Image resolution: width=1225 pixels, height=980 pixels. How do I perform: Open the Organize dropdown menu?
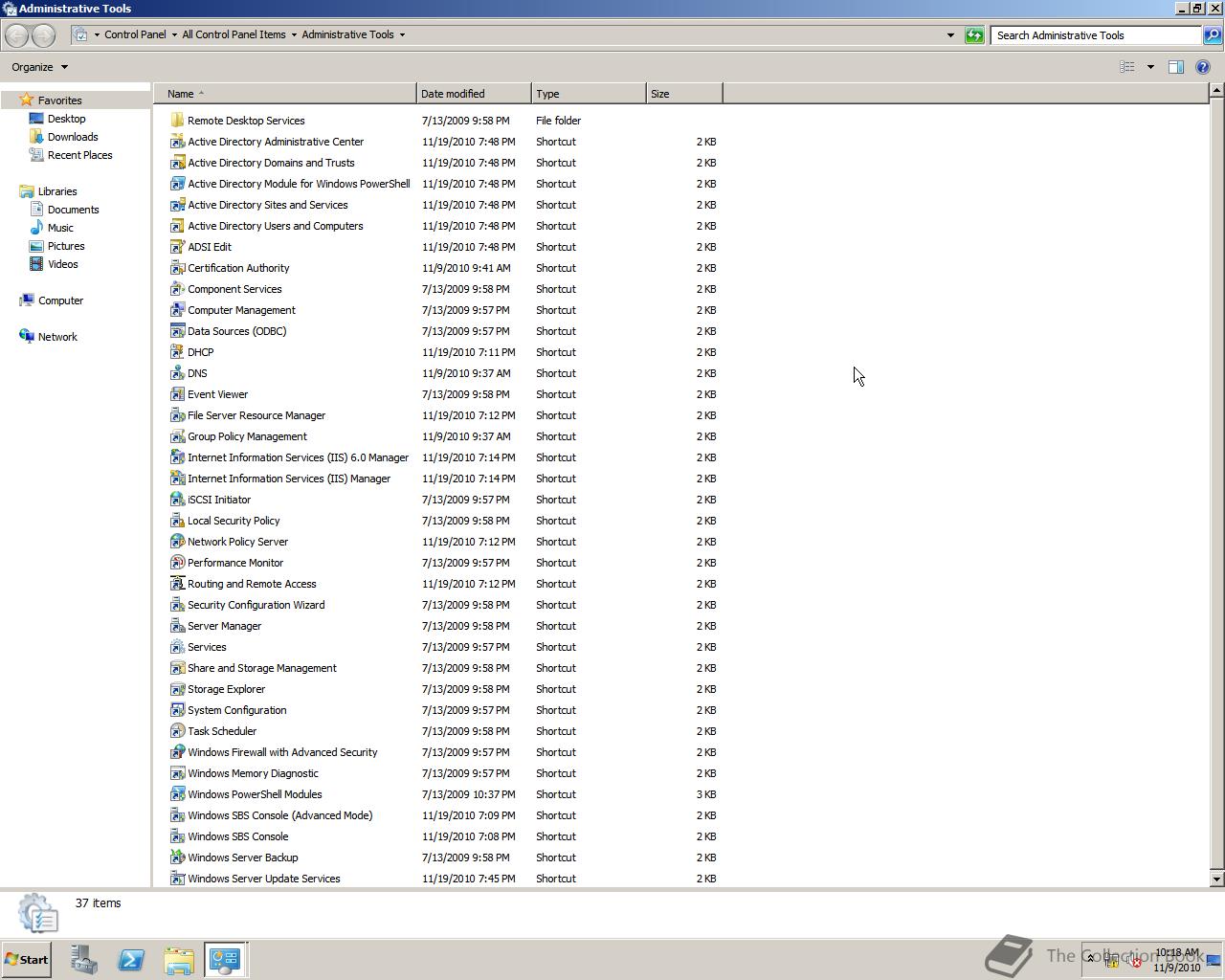point(40,67)
